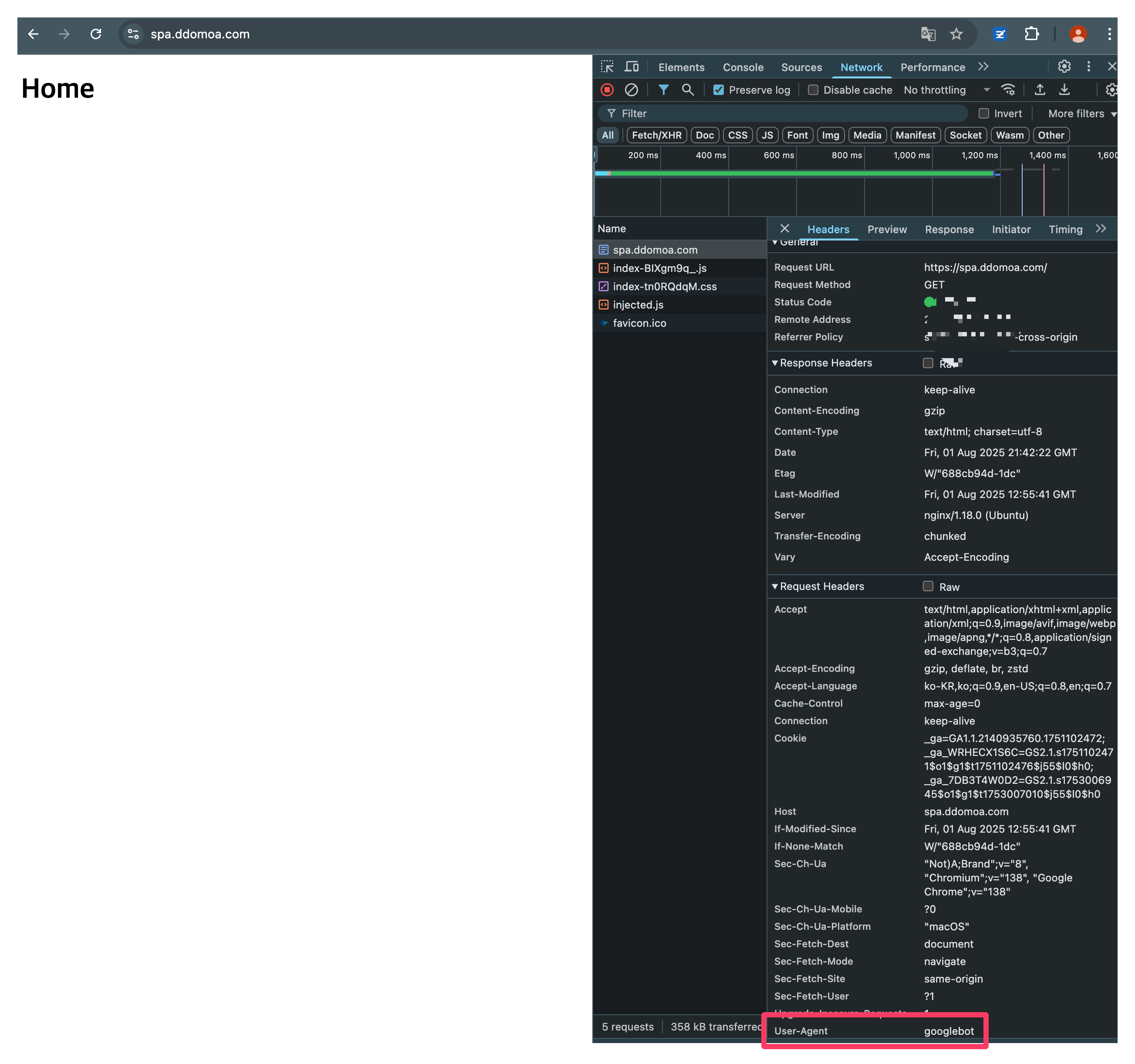Click the stop recording network log icon
This screenshot has height=1064, width=1135.
(607, 90)
